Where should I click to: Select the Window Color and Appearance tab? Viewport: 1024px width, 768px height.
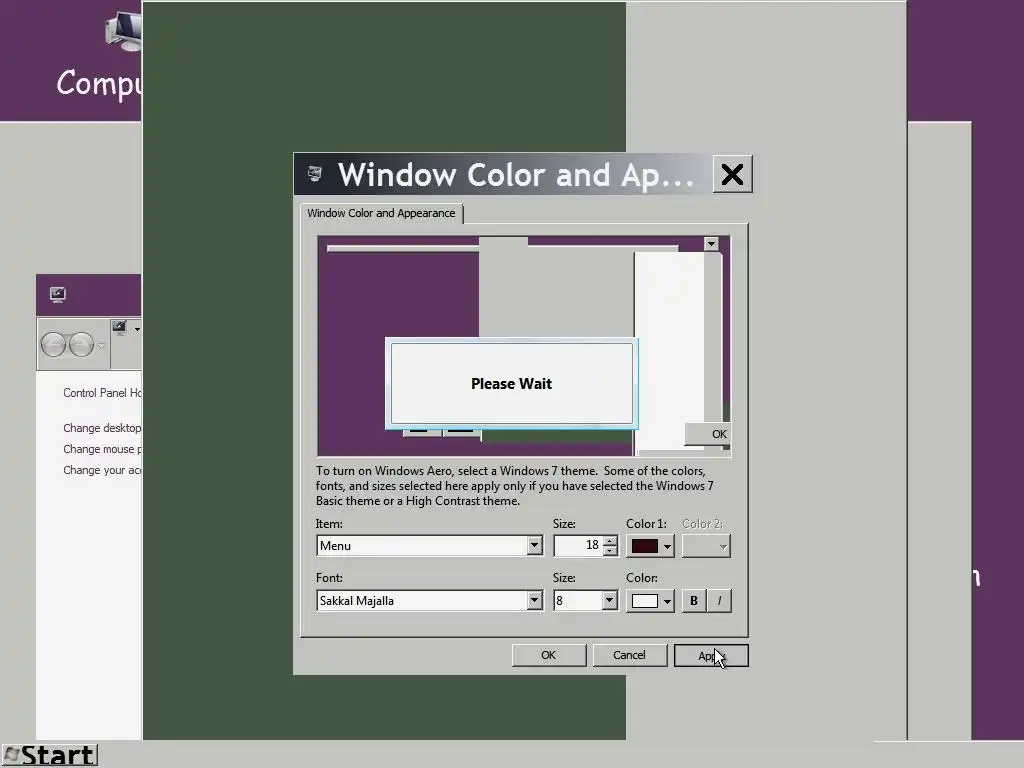tap(381, 214)
